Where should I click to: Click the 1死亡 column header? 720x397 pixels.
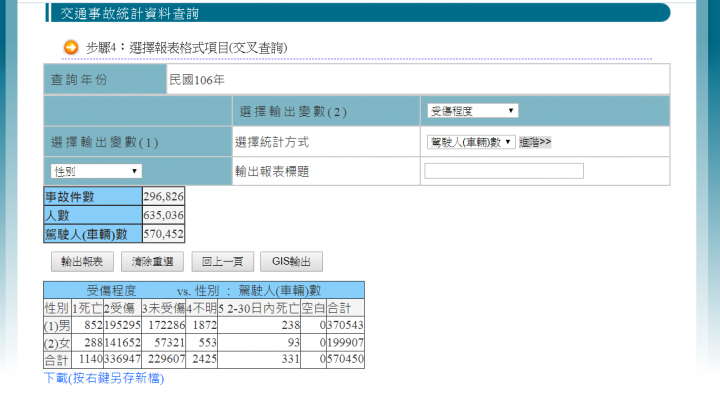point(87,308)
